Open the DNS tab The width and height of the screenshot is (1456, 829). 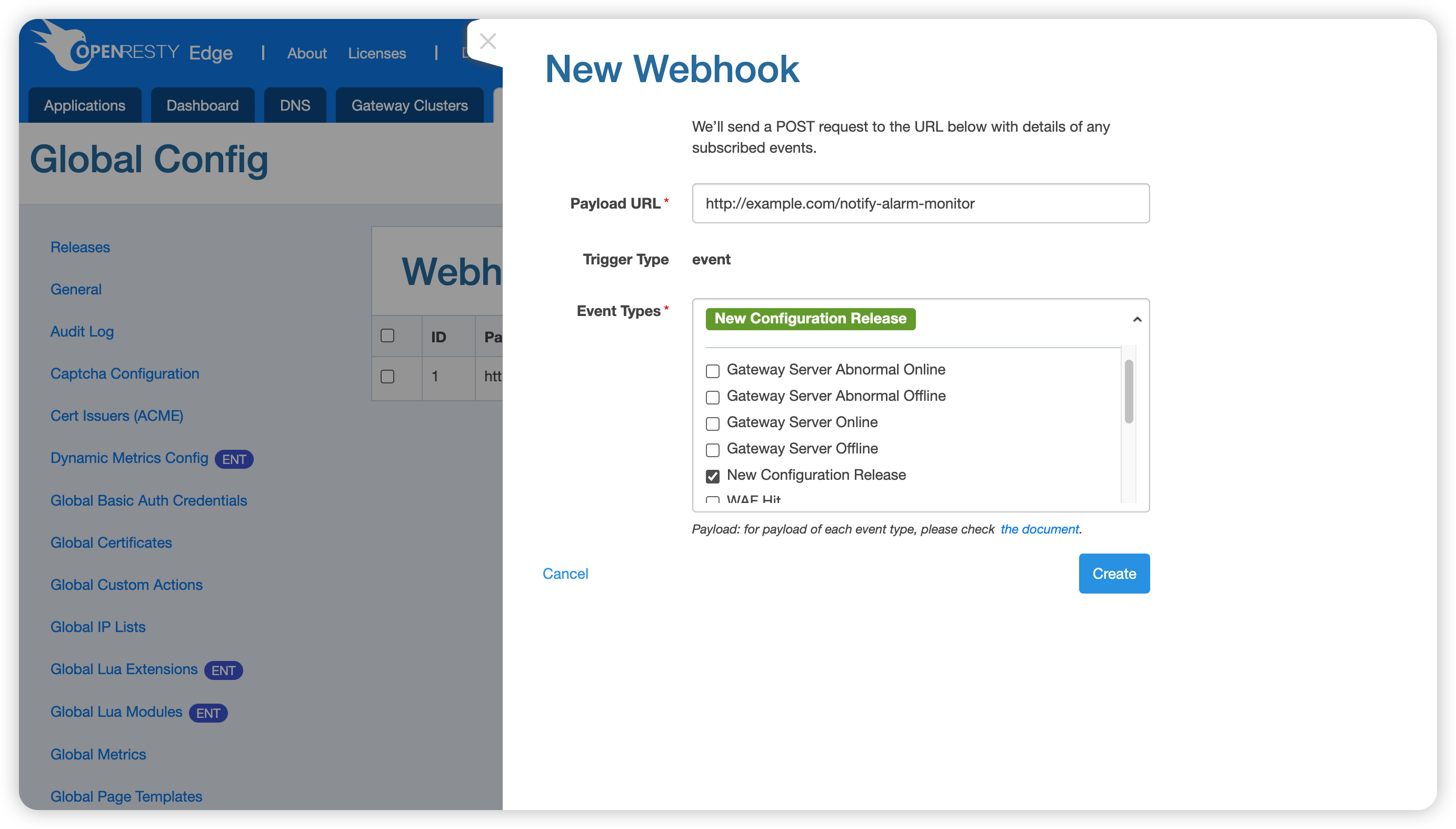[x=295, y=105]
